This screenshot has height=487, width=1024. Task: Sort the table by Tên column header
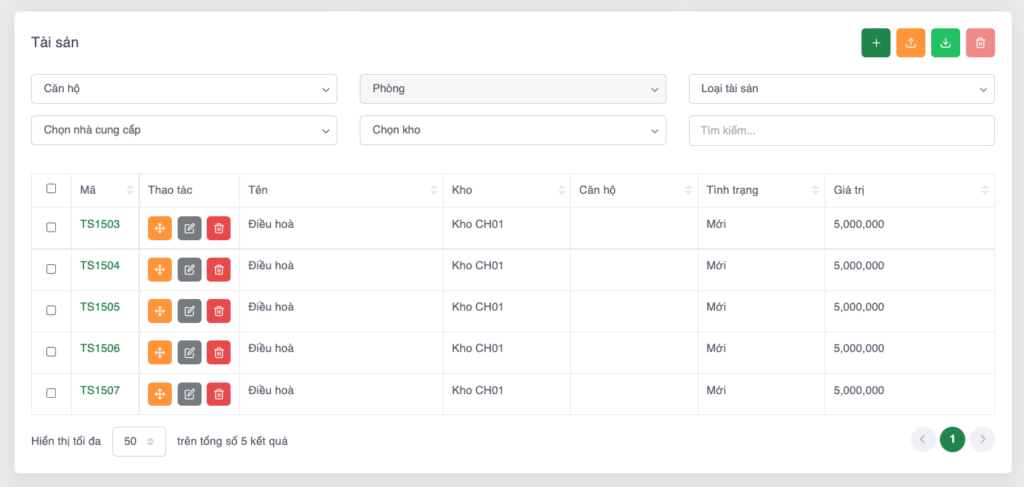[340, 190]
